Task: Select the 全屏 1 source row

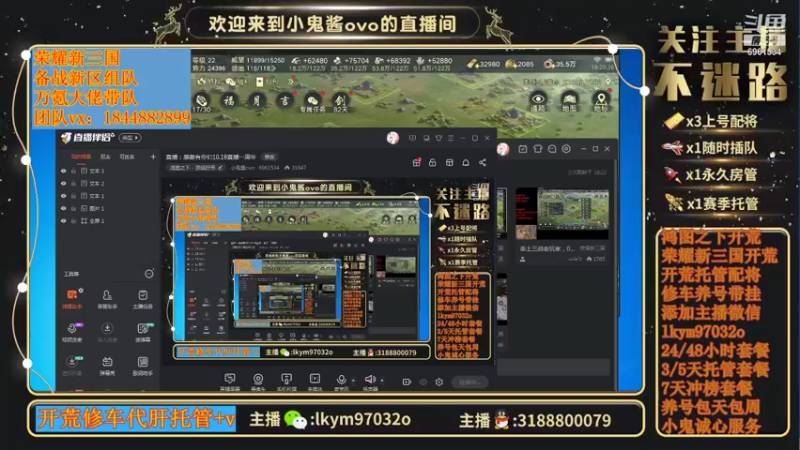Action: [108, 221]
